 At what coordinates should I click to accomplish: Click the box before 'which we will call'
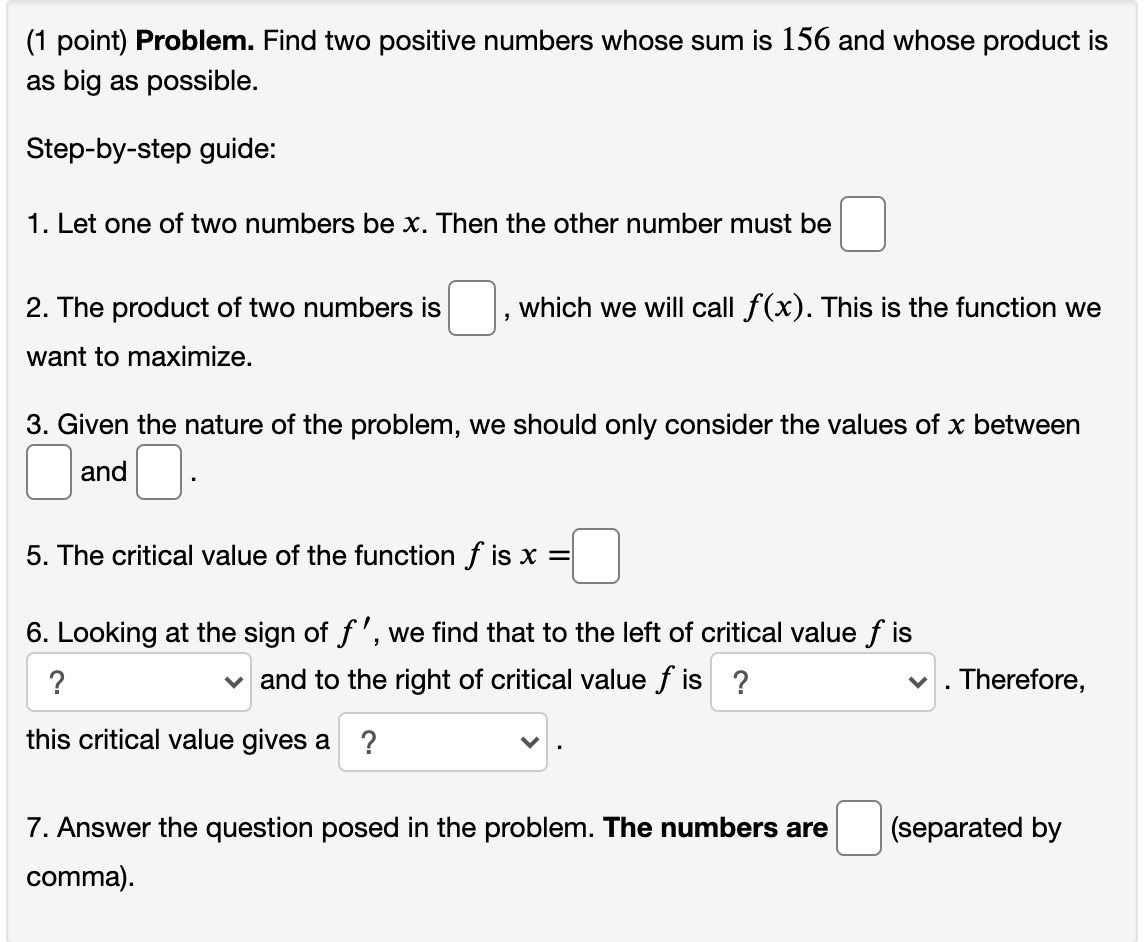click(x=471, y=308)
